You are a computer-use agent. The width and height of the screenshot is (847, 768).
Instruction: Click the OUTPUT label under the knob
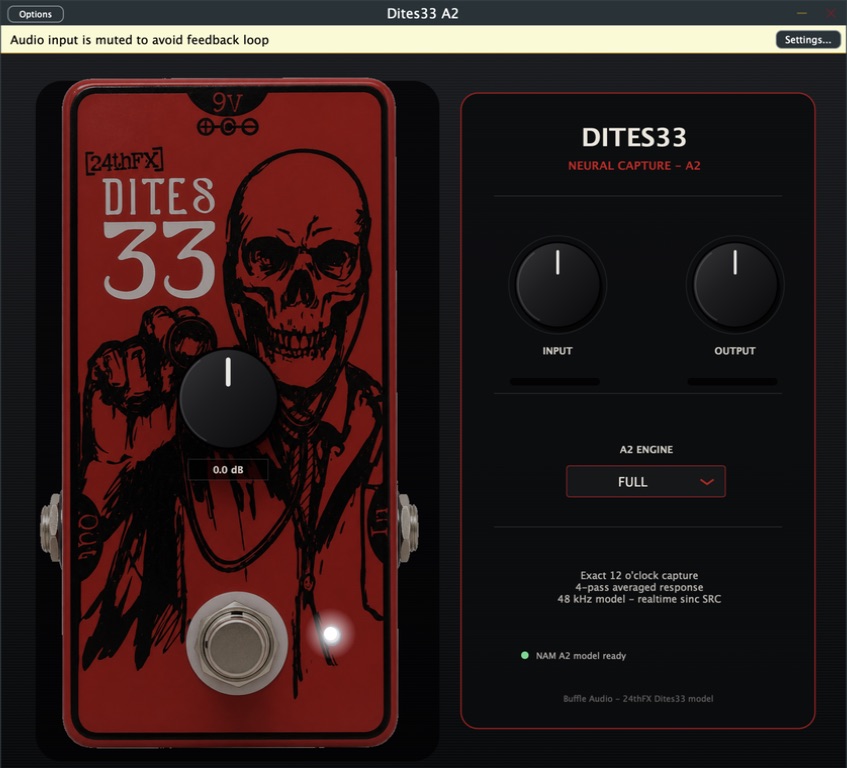point(735,351)
